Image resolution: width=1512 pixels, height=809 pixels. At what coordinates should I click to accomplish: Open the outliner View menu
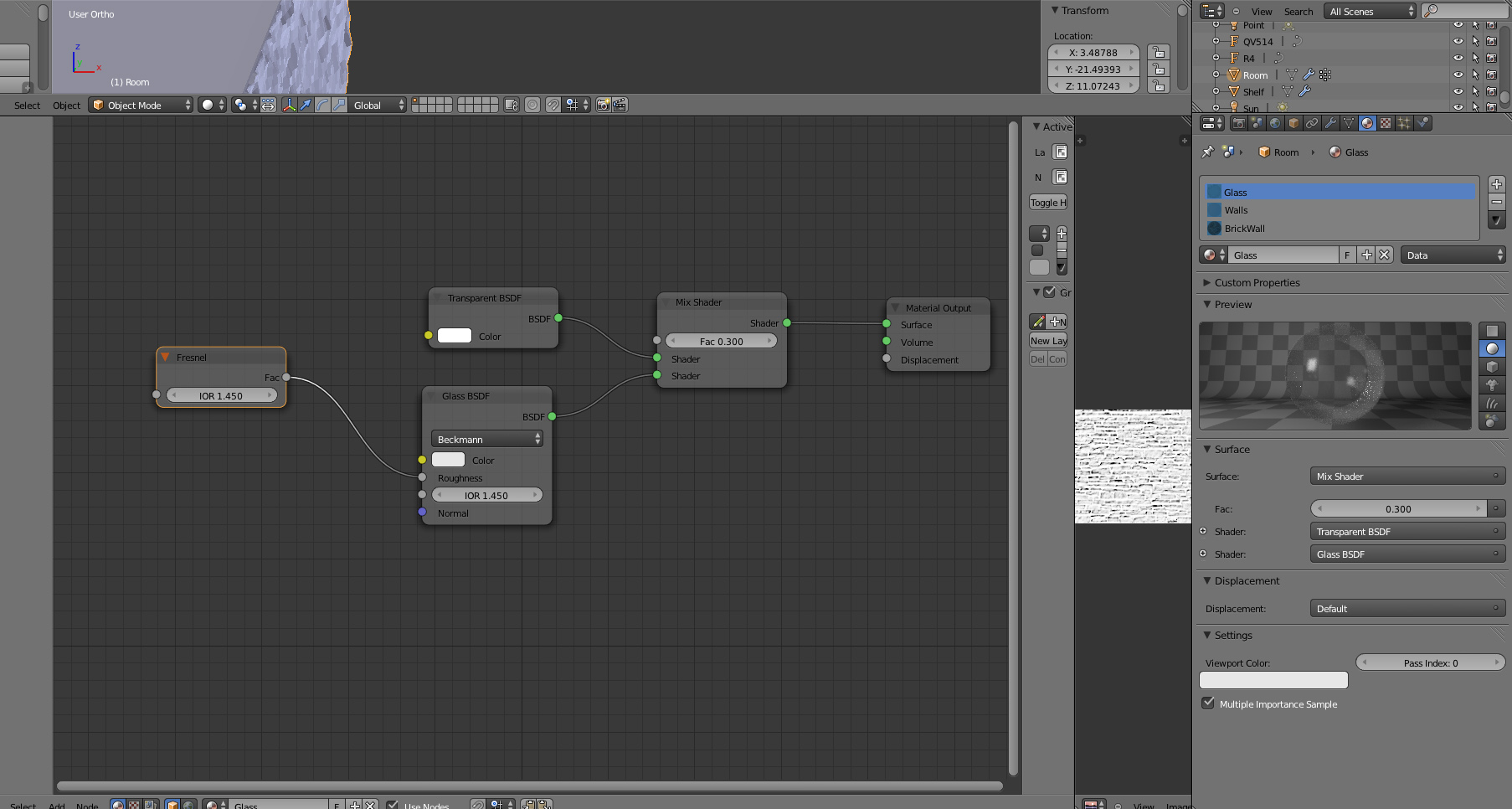1262,11
